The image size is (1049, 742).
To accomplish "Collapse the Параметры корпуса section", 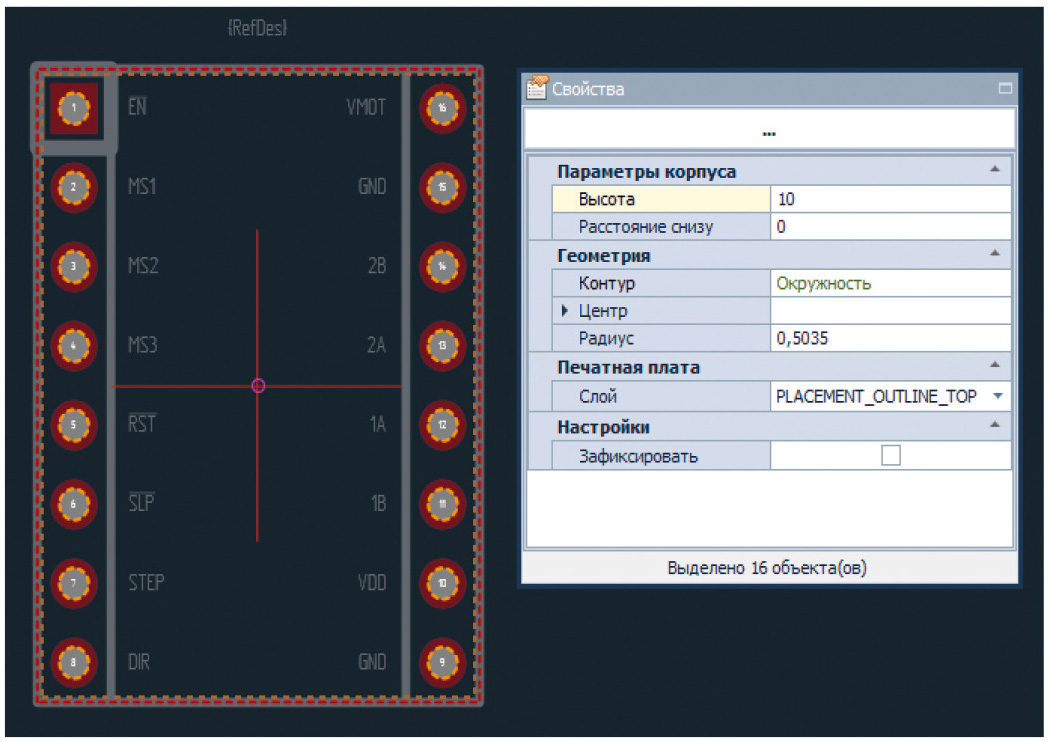I will tap(995, 170).
